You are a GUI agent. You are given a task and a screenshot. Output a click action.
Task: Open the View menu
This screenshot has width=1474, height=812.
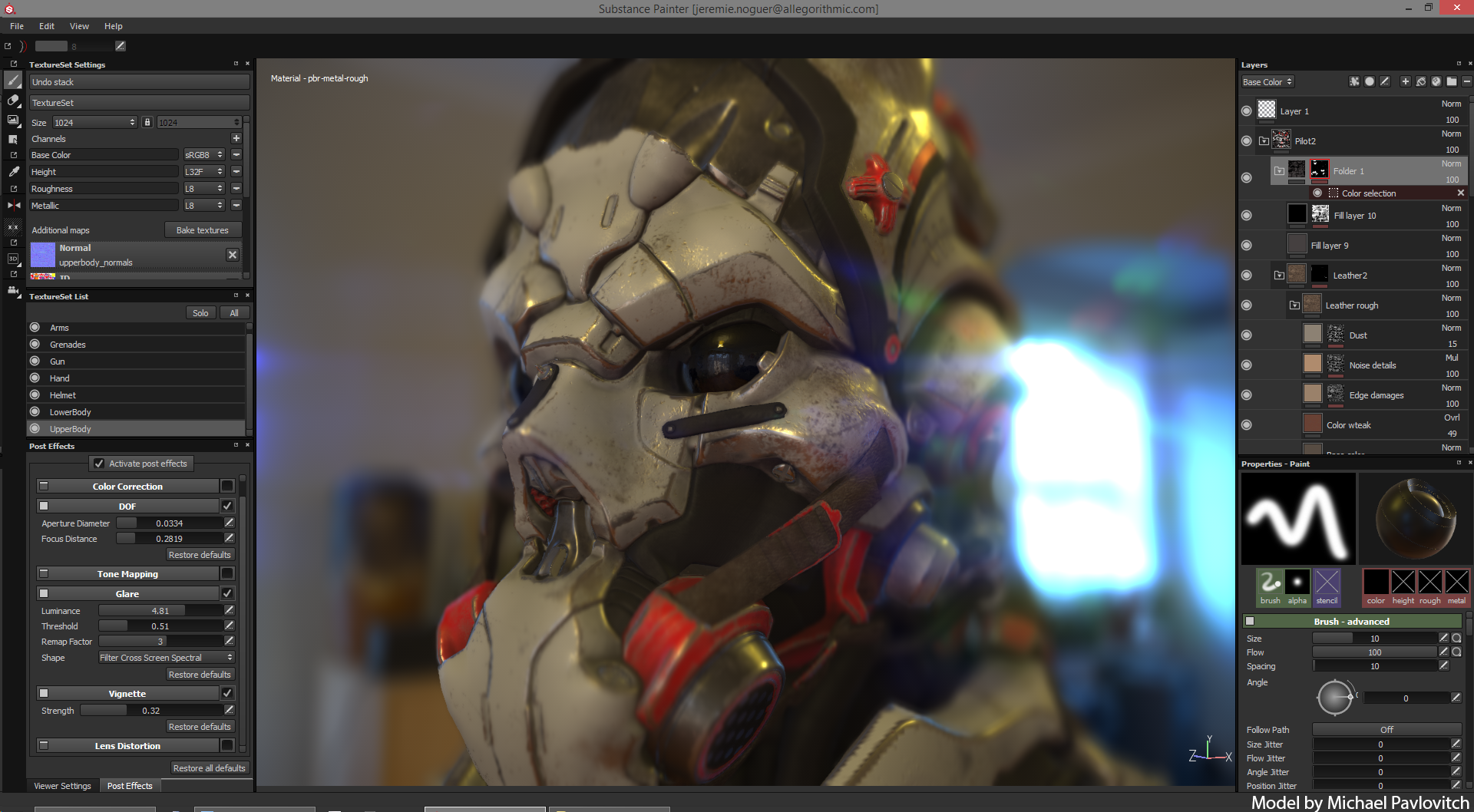[x=79, y=26]
